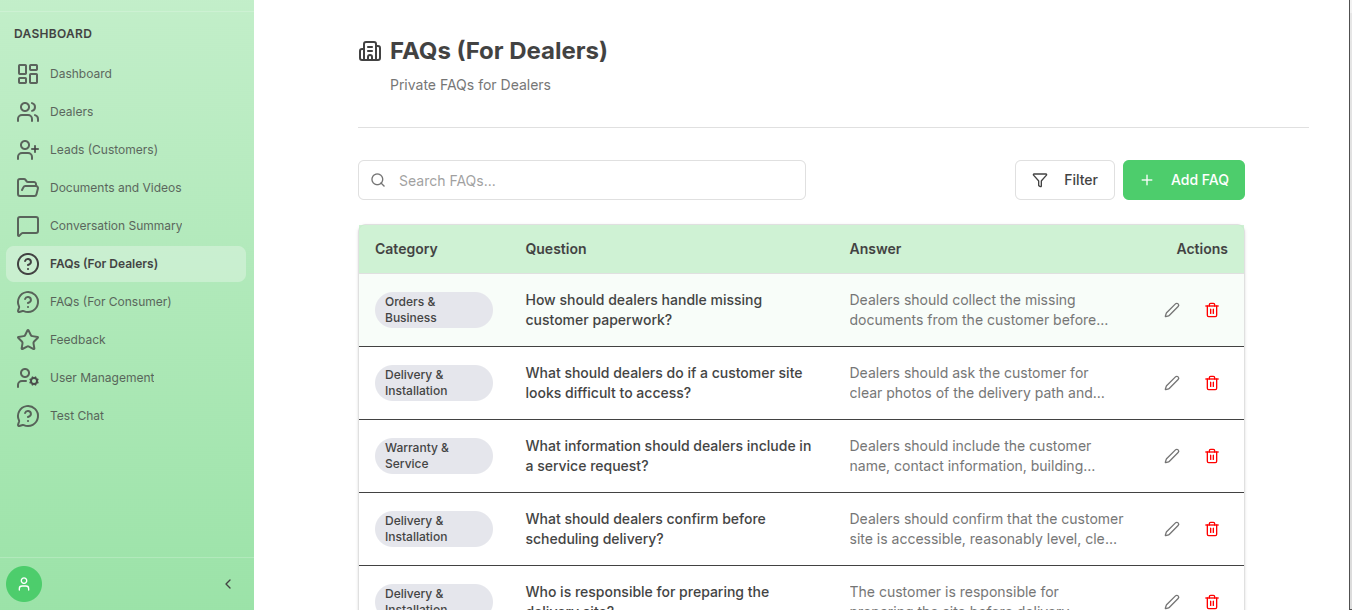Screen dimensions: 1352x610
Task: Click answer 'Dealers should include the customer name'
Action: [x=973, y=456]
